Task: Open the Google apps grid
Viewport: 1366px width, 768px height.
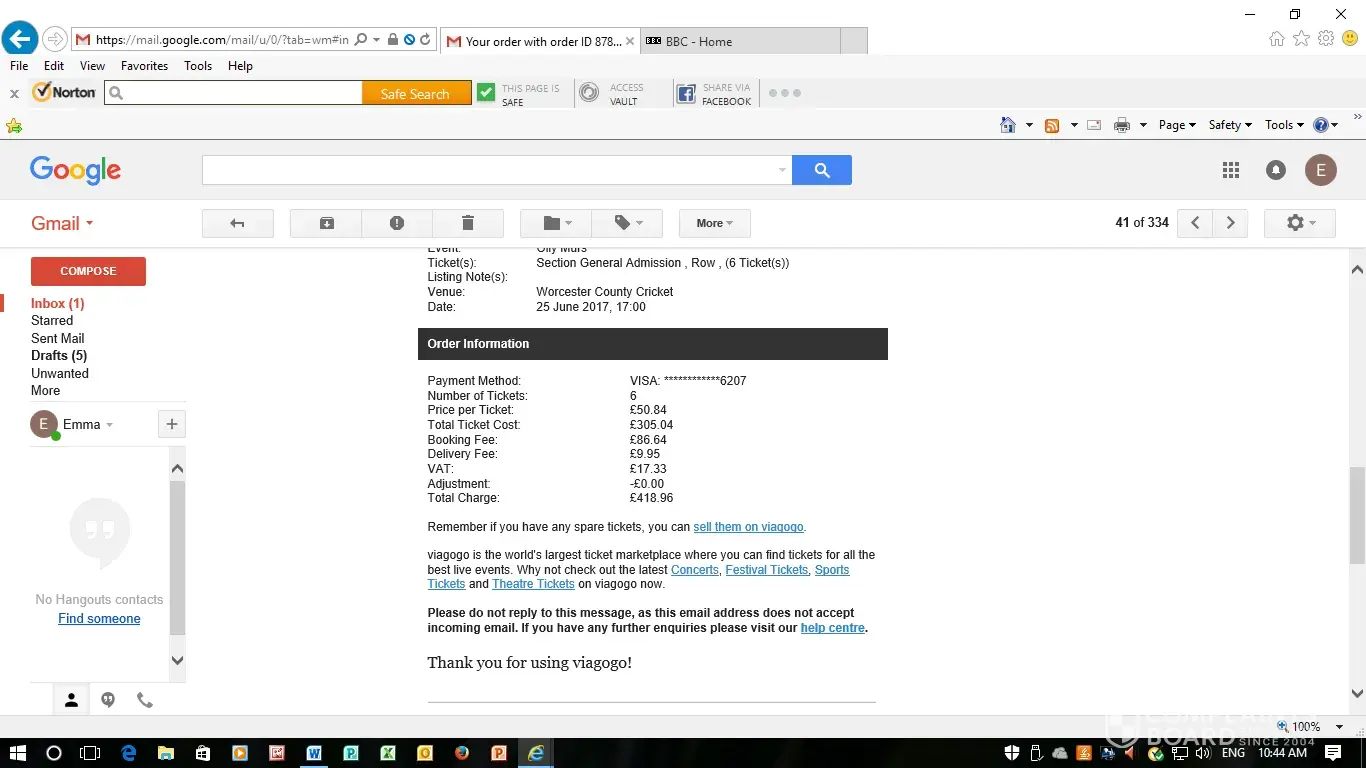Action: click(1231, 170)
